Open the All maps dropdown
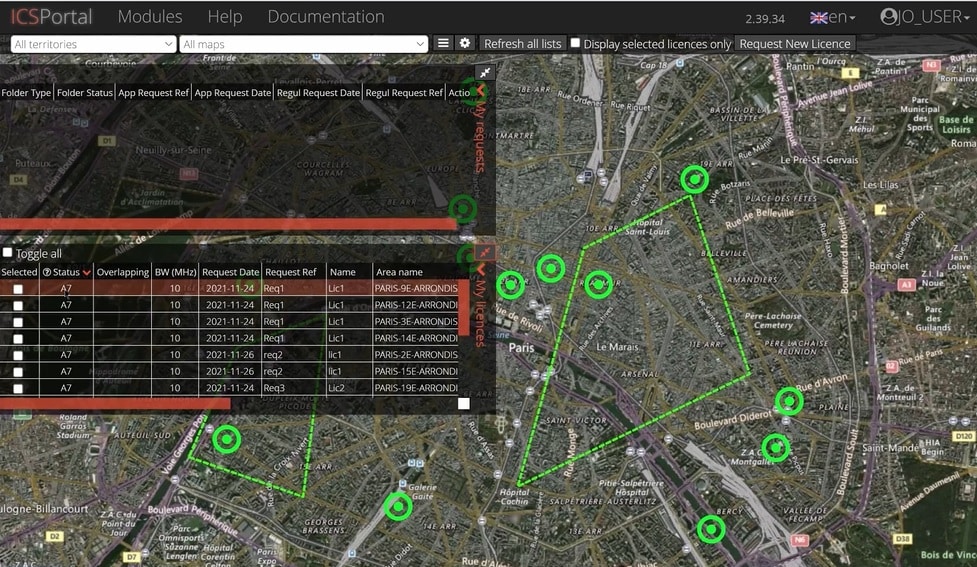The width and height of the screenshot is (977, 567). point(303,44)
